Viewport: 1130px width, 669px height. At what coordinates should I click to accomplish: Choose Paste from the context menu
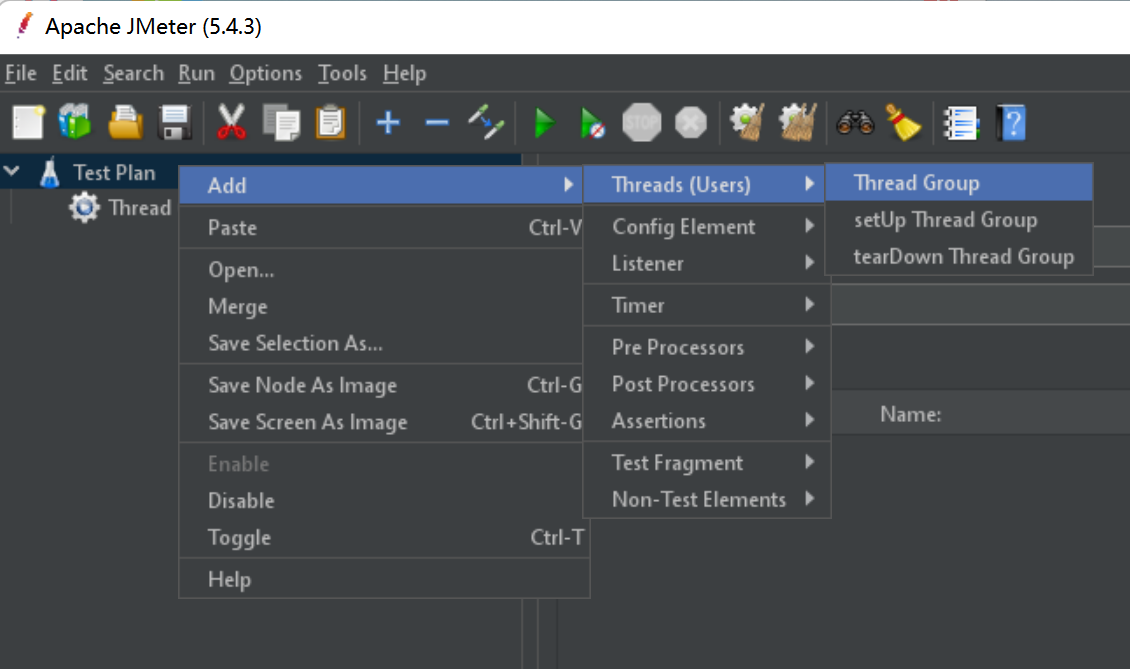[381, 228]
